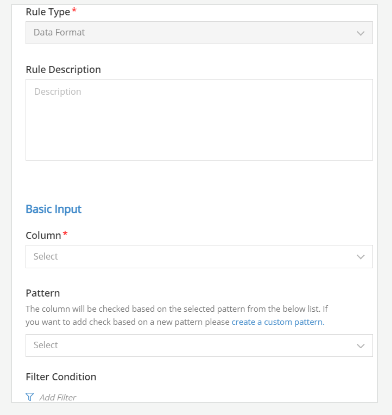The image size is (392, 415).
Task: Click the Add Filter text
Action: pos(58,397)
